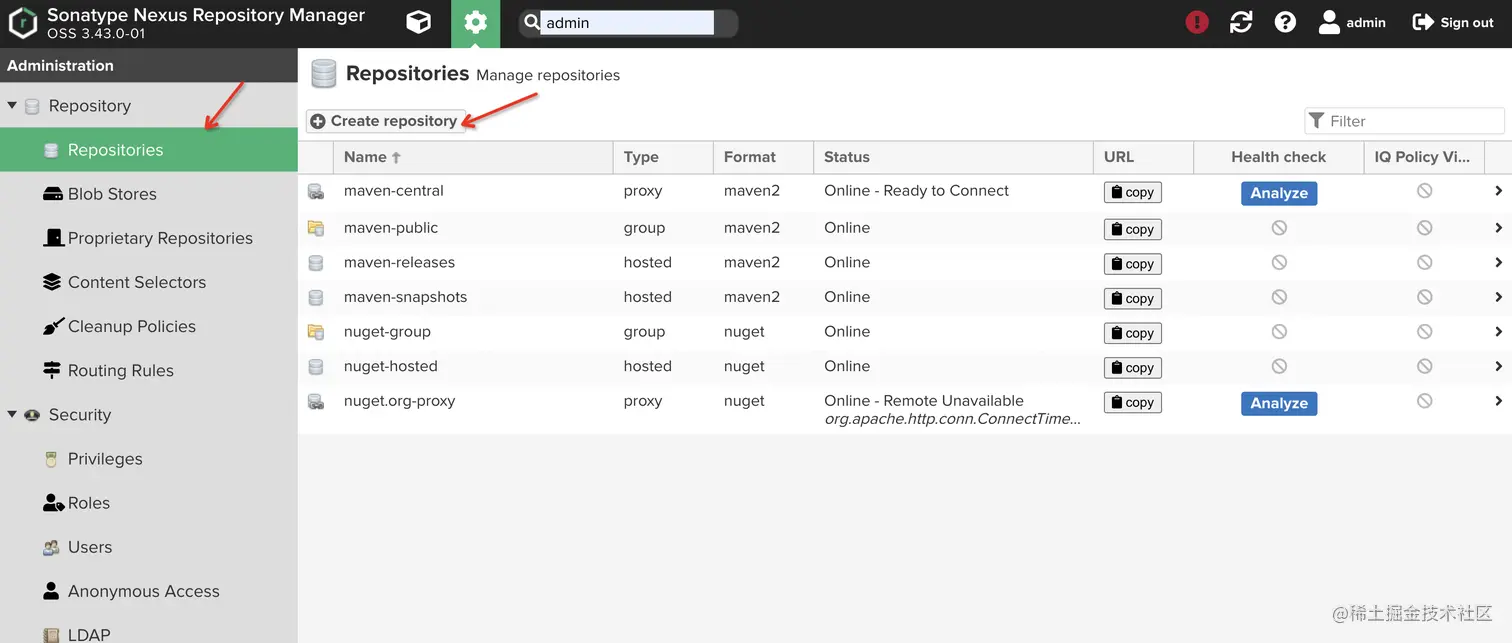The image size is (1512, 643).
Task: Open the help question mark icon
Action: [1285, 22]
